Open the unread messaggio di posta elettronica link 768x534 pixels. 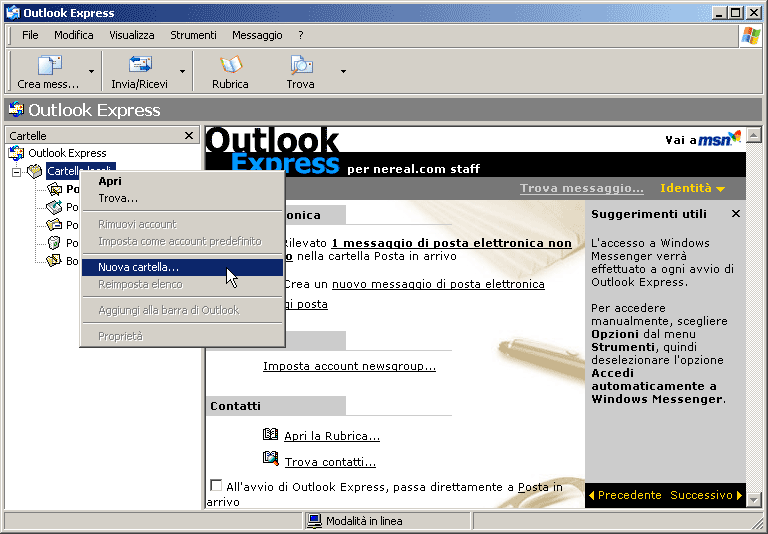coord(451,243)
